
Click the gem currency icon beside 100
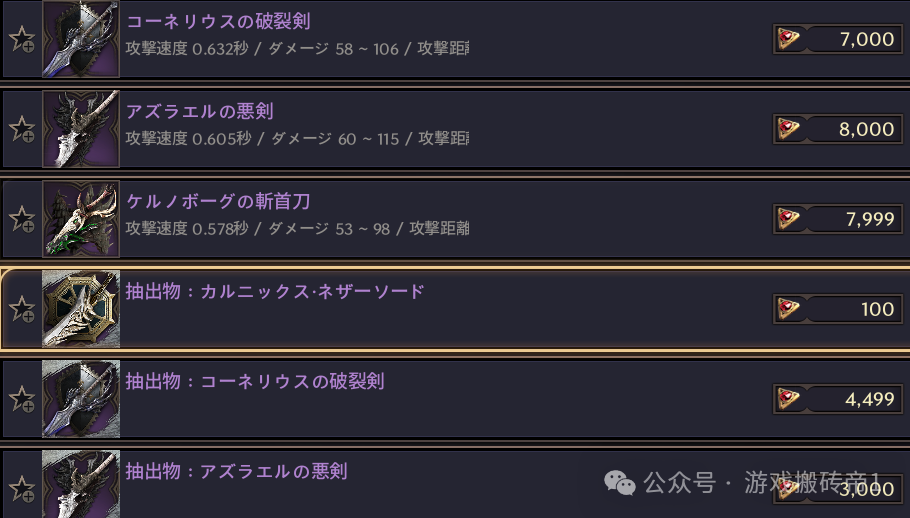tap(790, 309)
